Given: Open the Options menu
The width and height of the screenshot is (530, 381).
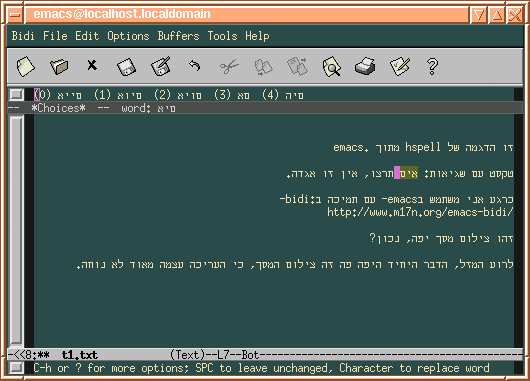Looking at the screenshot, I should point(128,36).
